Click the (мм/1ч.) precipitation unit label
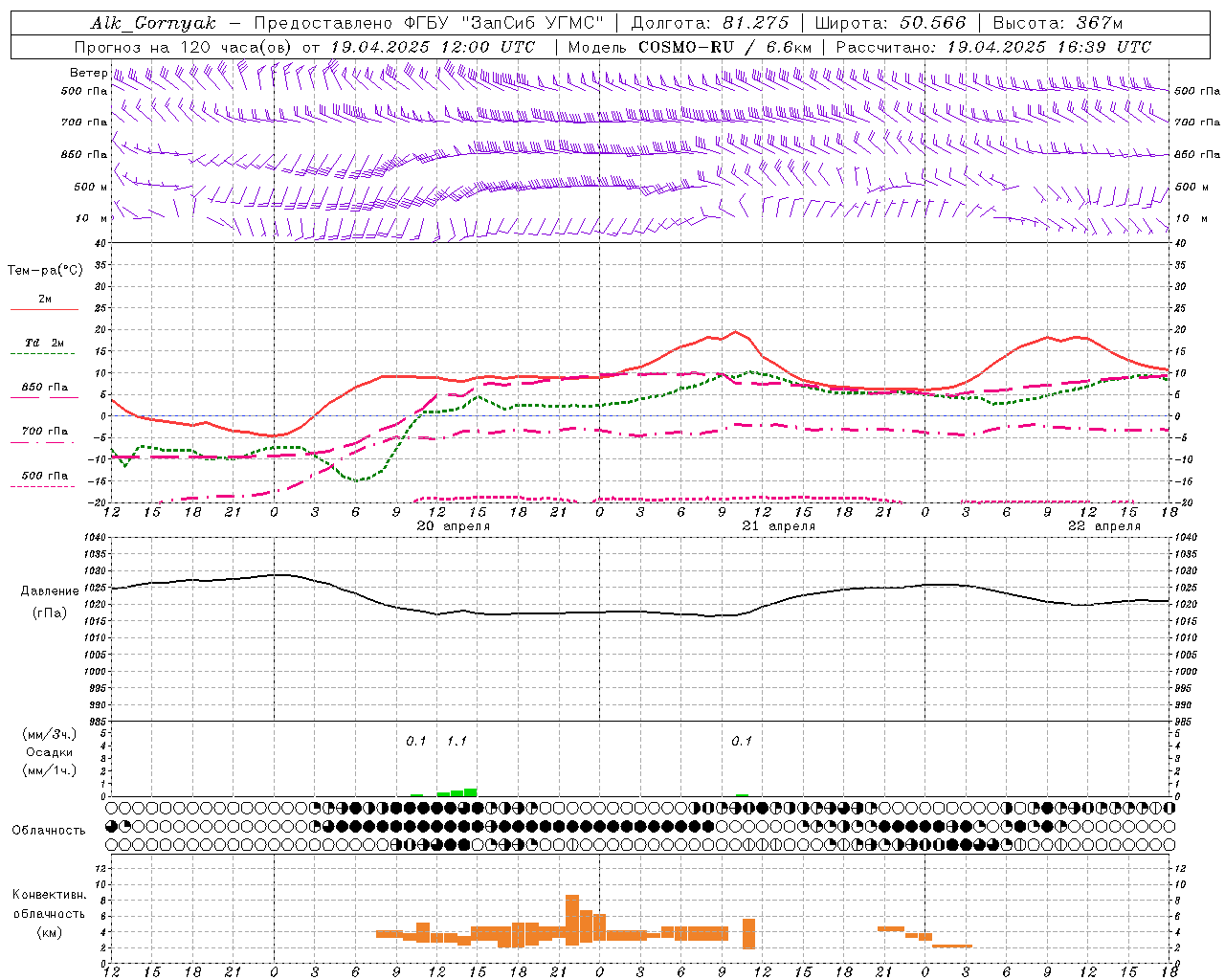Screen dimensions: 1225x980 [49, 770]
